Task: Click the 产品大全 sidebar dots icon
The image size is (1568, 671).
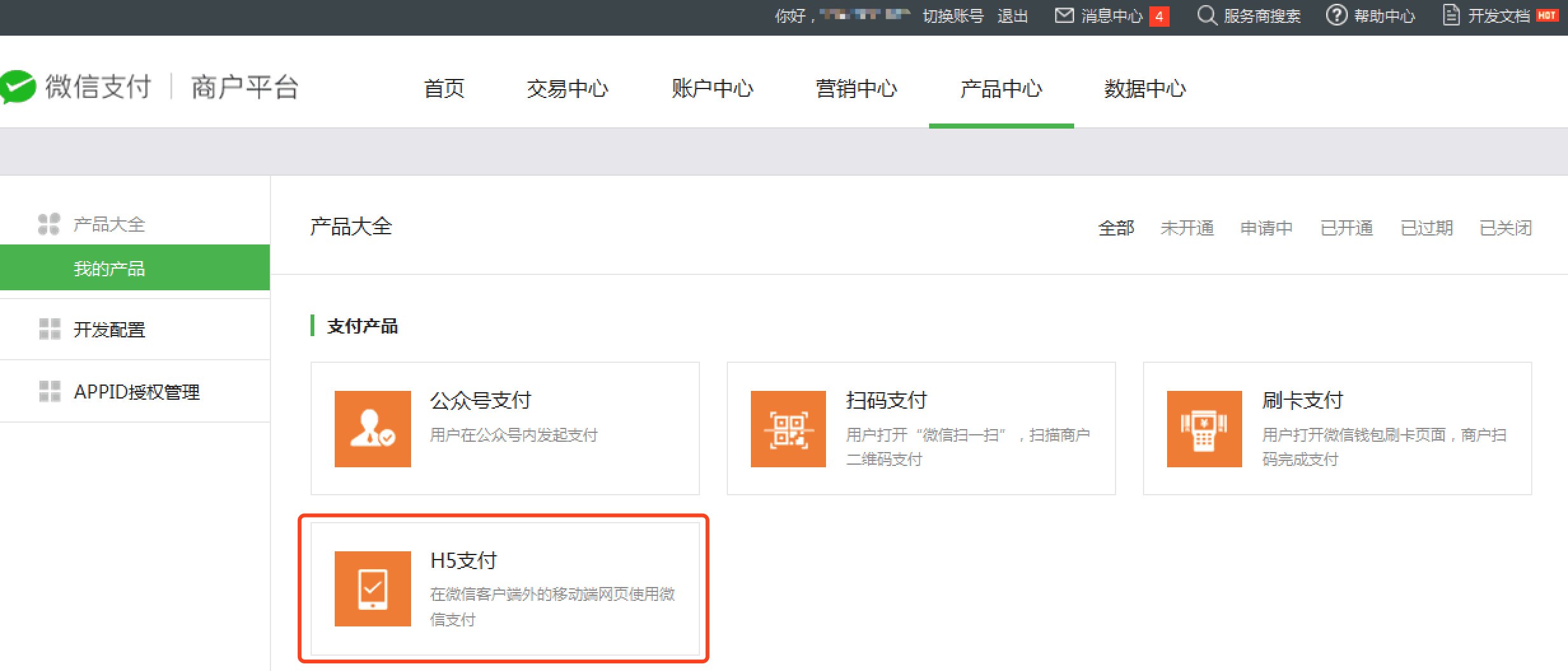Action: tap(49, 224)
